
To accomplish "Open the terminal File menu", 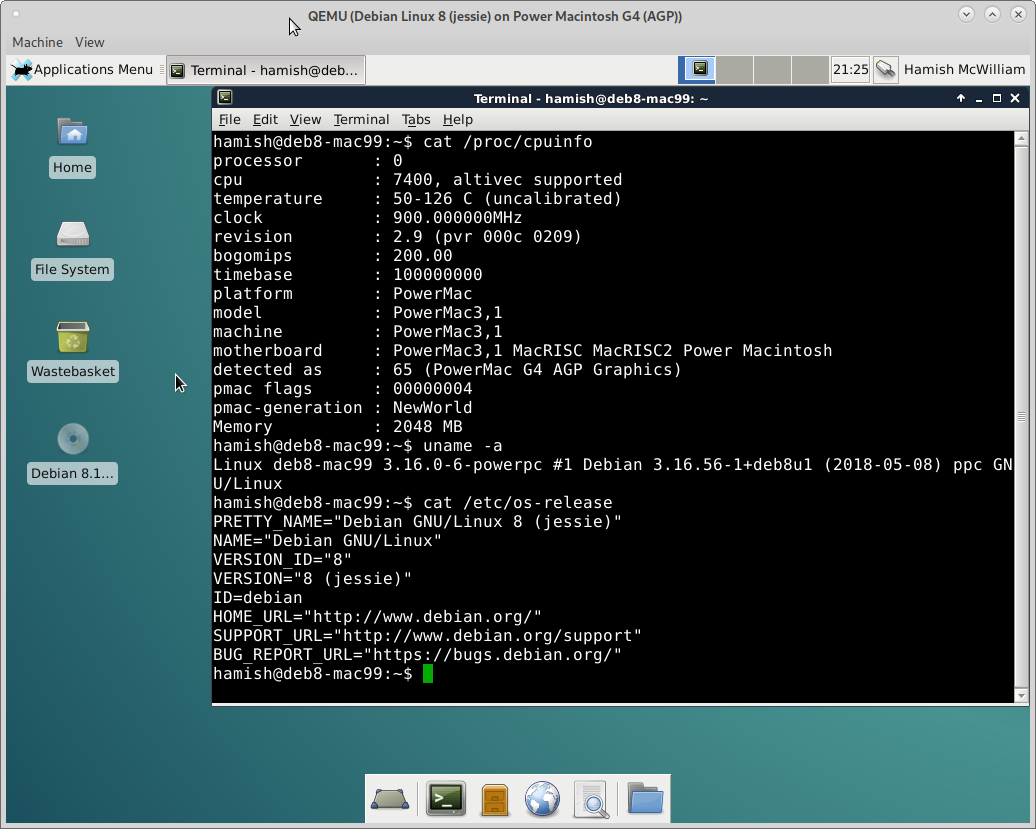I will (229, 120).
